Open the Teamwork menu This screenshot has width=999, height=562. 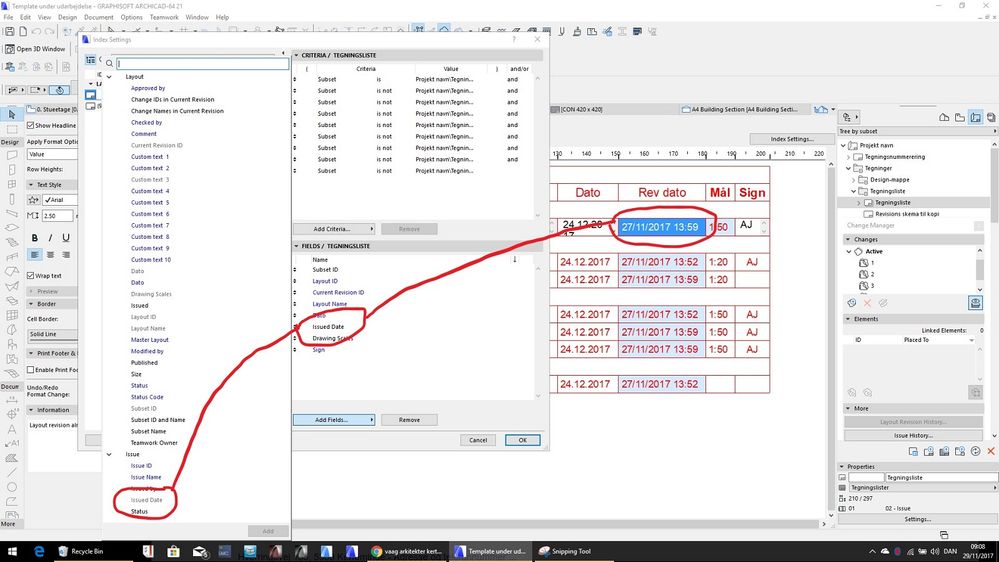pyautogui.click(x=164, y=17)
